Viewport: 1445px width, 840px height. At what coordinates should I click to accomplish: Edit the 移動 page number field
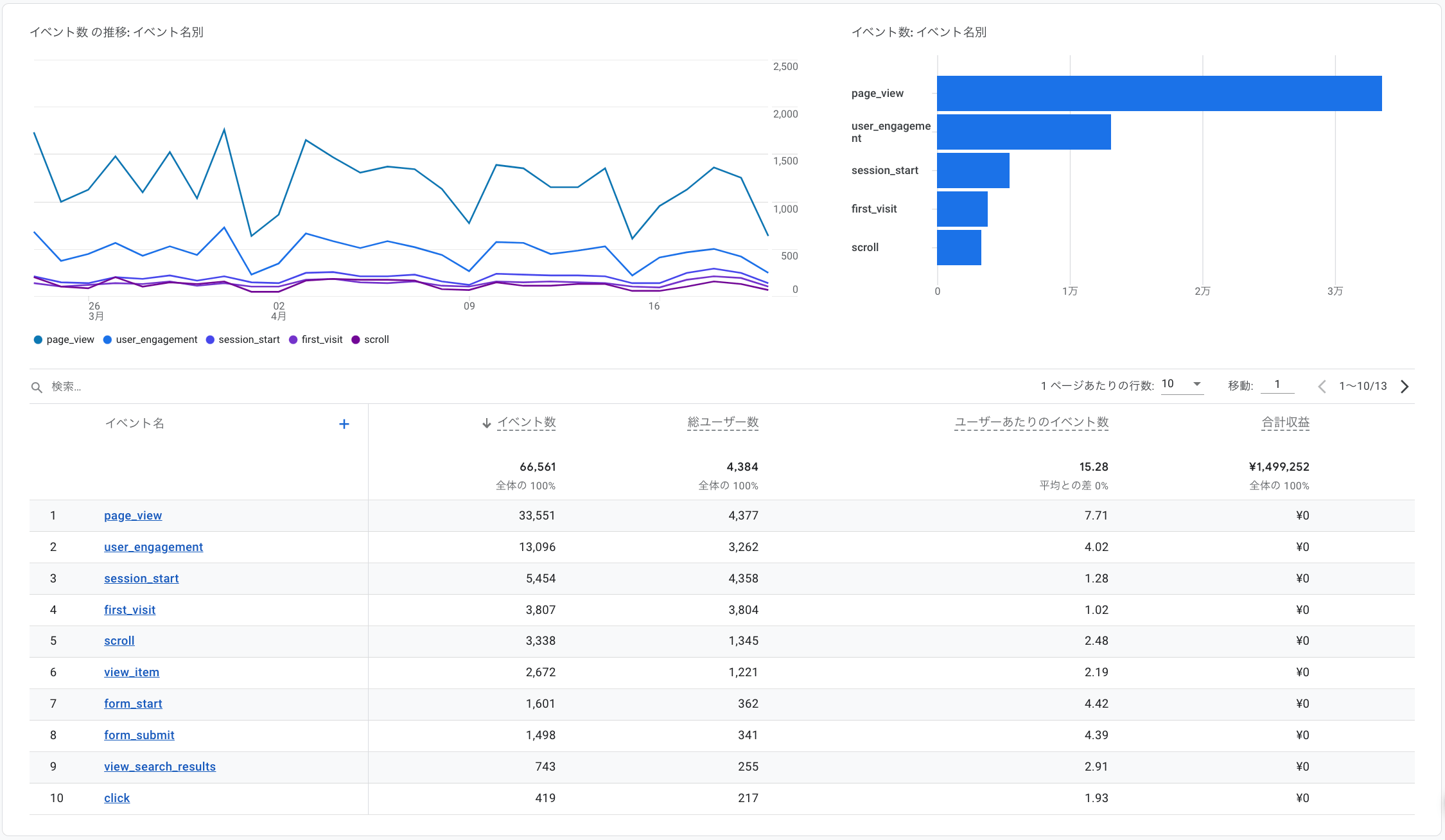1277,384
